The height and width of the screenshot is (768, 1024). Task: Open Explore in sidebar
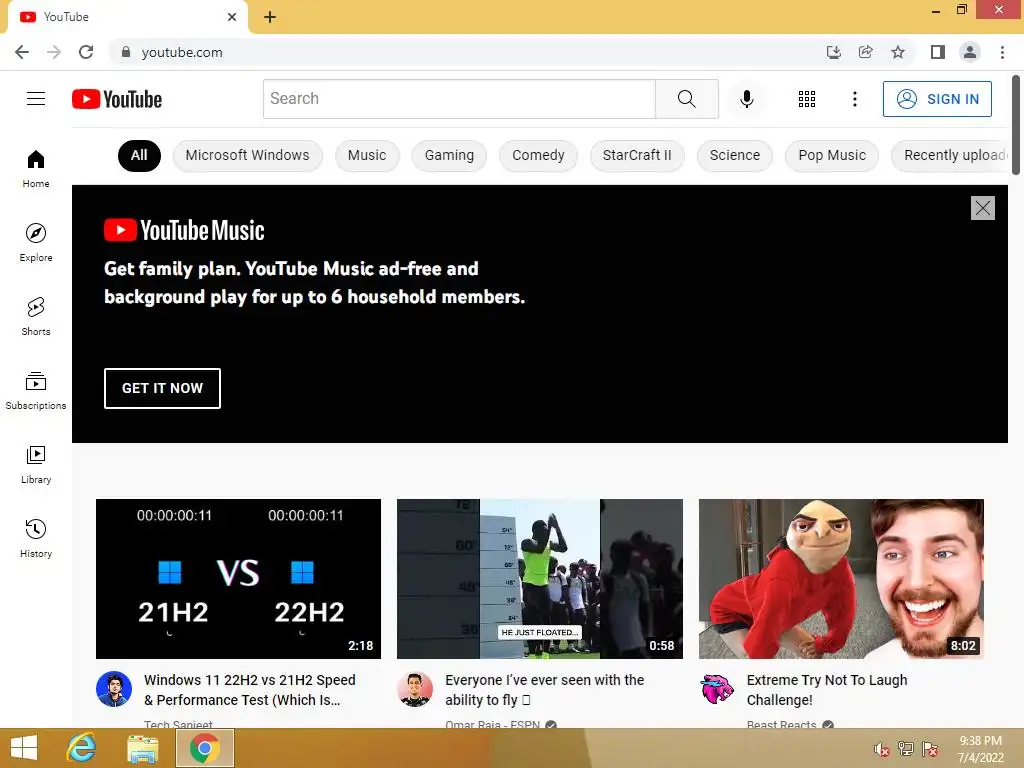point(36,242)
